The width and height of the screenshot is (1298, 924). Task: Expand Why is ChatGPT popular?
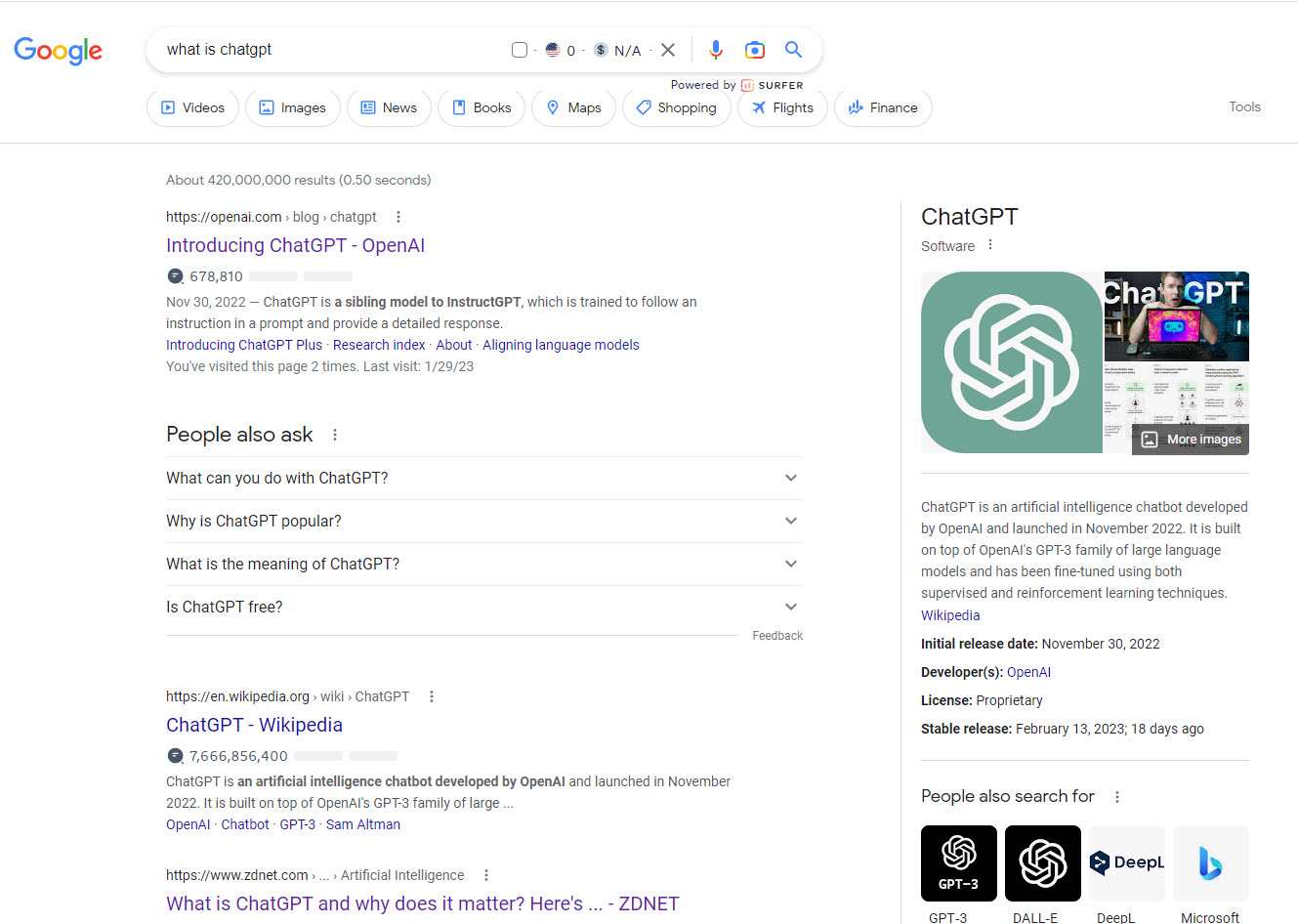[x=484, y=521]
